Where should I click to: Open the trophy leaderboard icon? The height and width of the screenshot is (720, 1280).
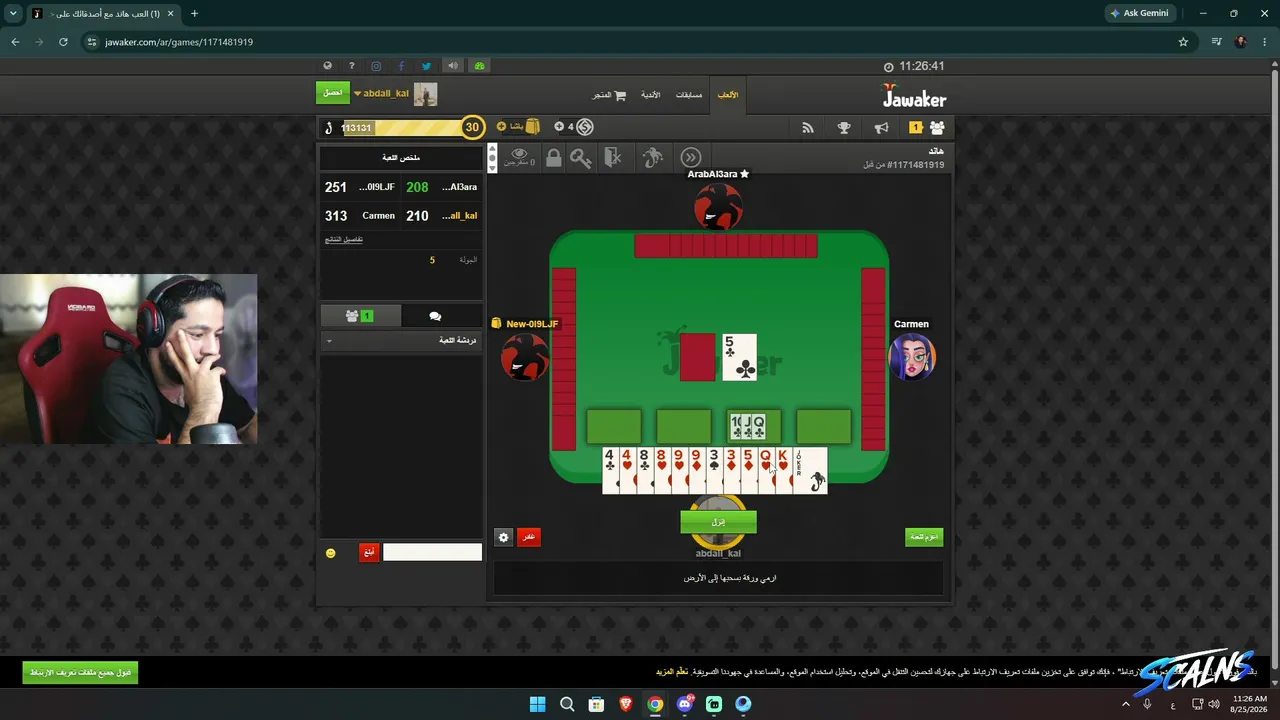844,128
